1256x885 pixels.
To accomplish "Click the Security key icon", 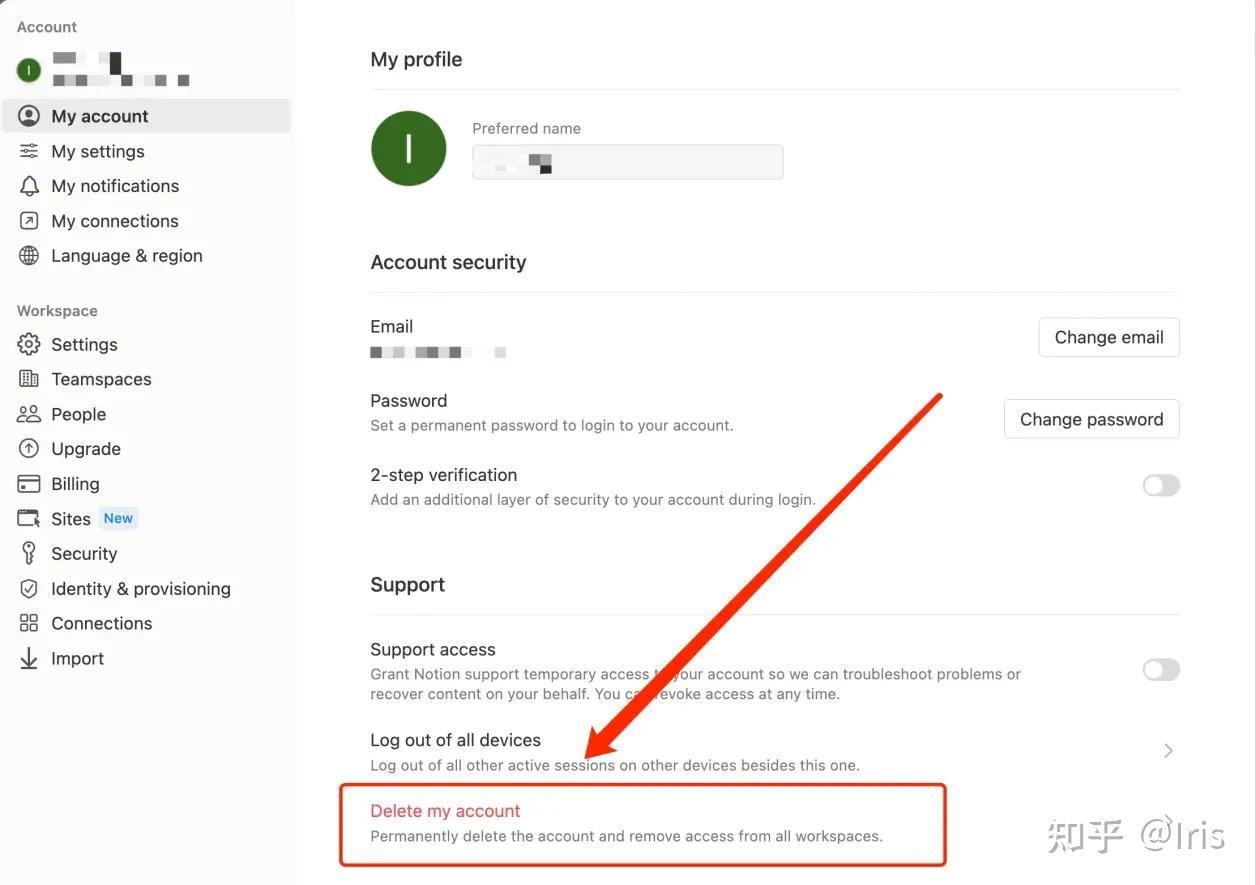I will 29,554.
